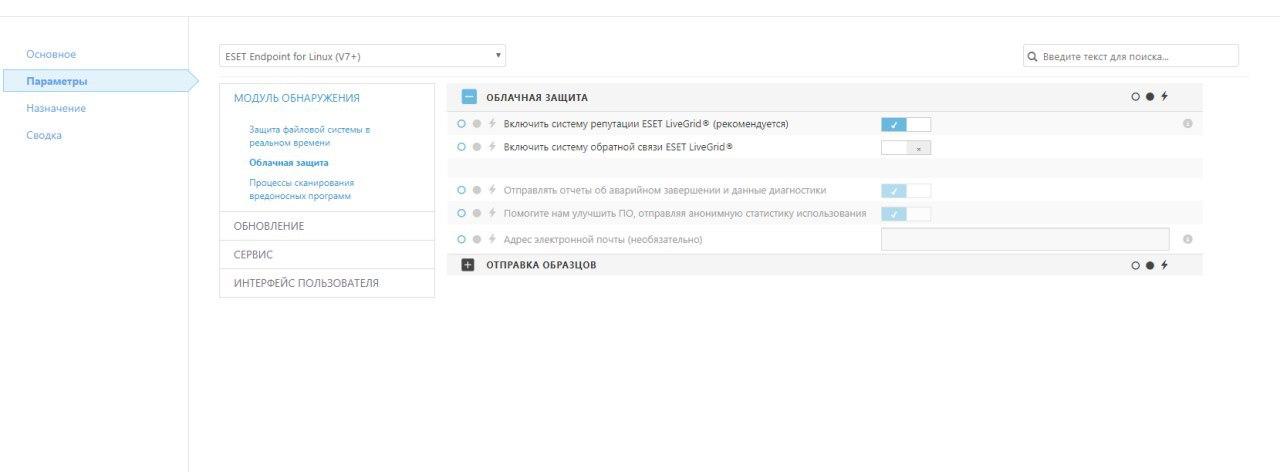The image size is (1280, 472).
Task: Click the circle icon in ОТПРАВКА ОБРАЗЦОВ header
Action: point(1135,265)
